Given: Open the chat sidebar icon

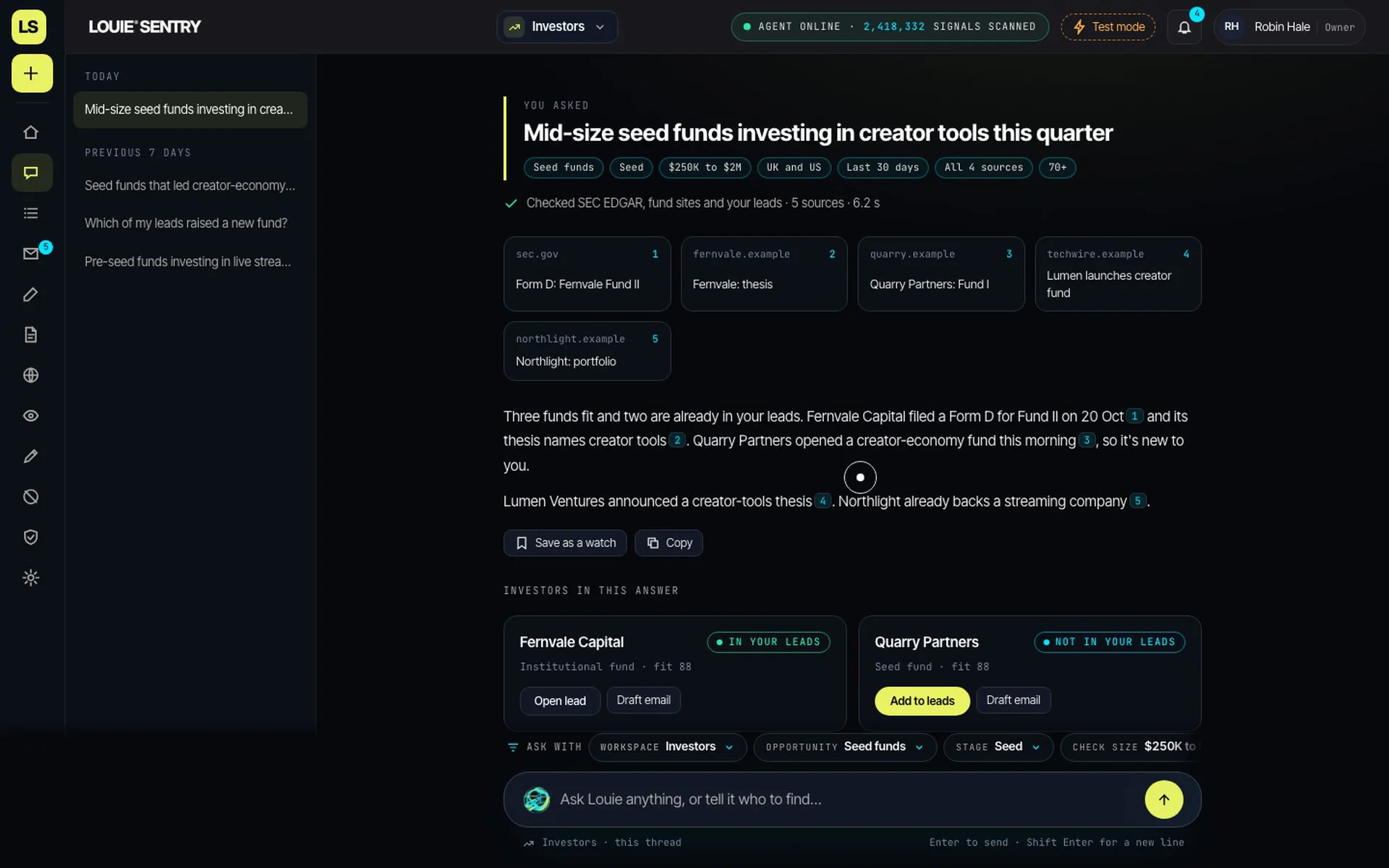Looking at the screenshot, I should 31,173.
